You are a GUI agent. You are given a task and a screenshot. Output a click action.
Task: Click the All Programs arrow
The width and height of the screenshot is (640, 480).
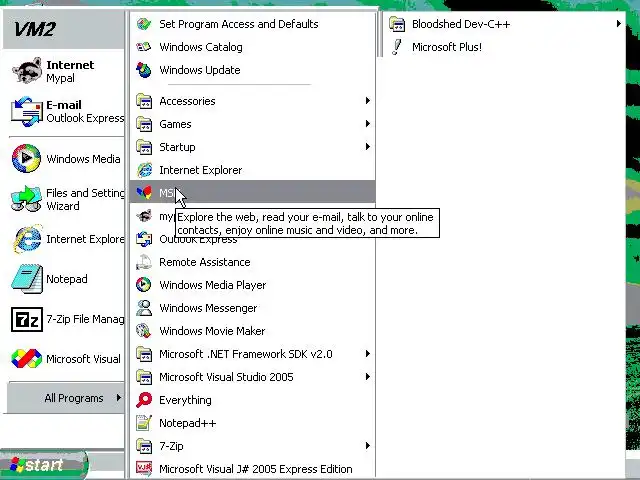point(118,398)
